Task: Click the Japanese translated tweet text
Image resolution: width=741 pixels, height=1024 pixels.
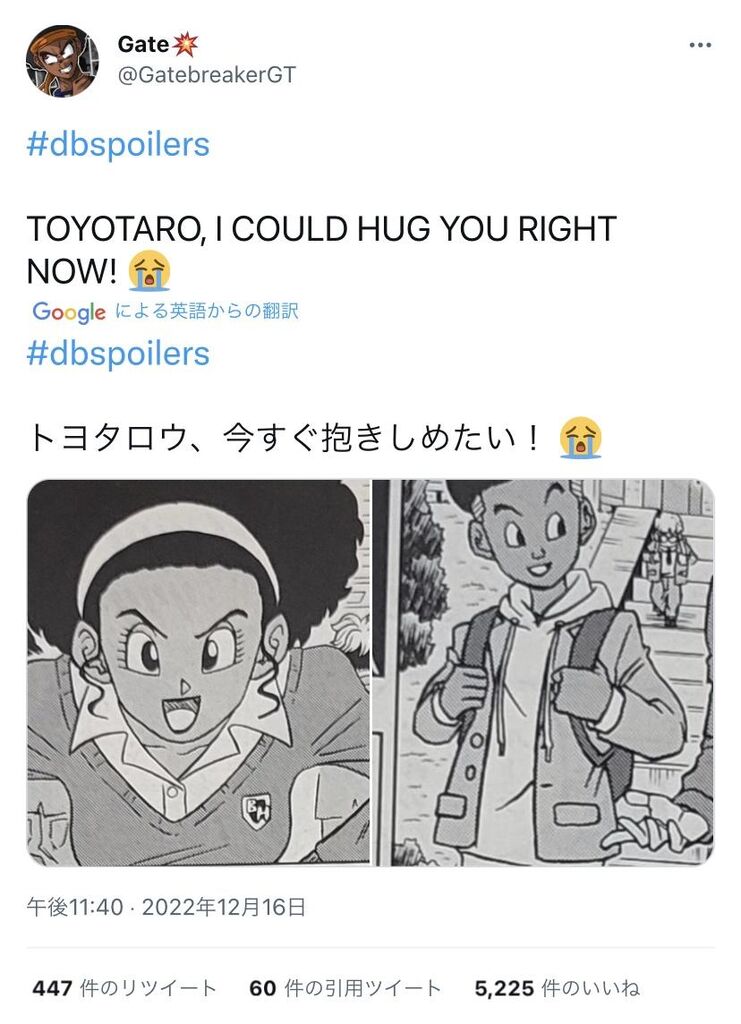Action: coord(285,438)
